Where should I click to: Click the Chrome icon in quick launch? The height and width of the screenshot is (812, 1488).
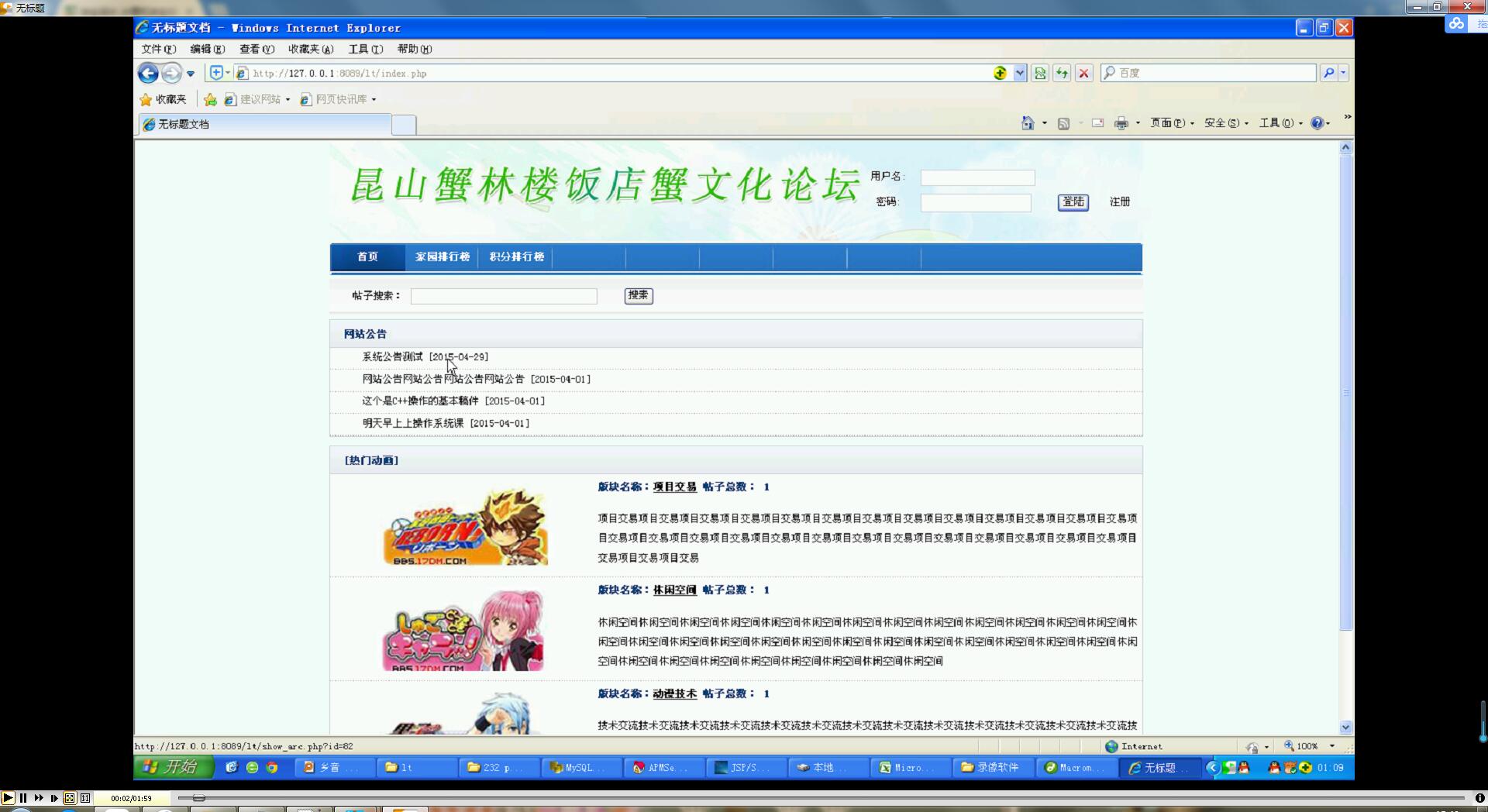[x=272, y=767]
